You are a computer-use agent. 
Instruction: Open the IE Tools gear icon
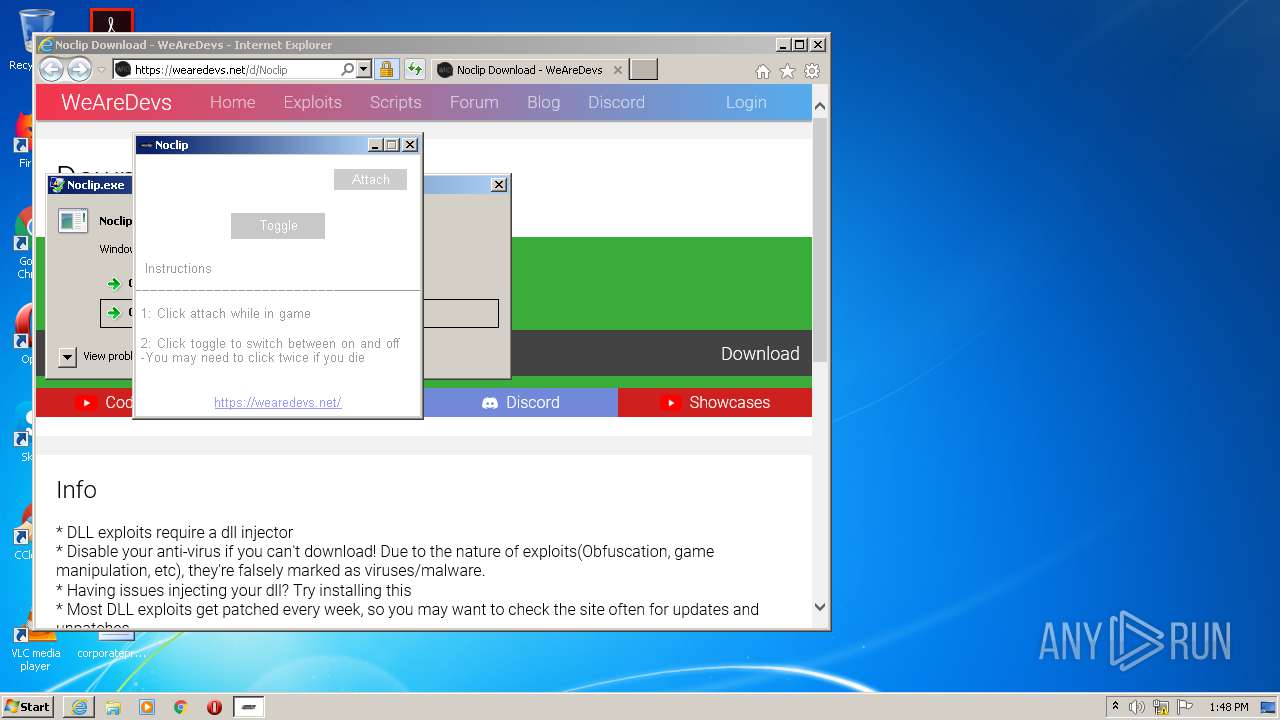(812, 71)
